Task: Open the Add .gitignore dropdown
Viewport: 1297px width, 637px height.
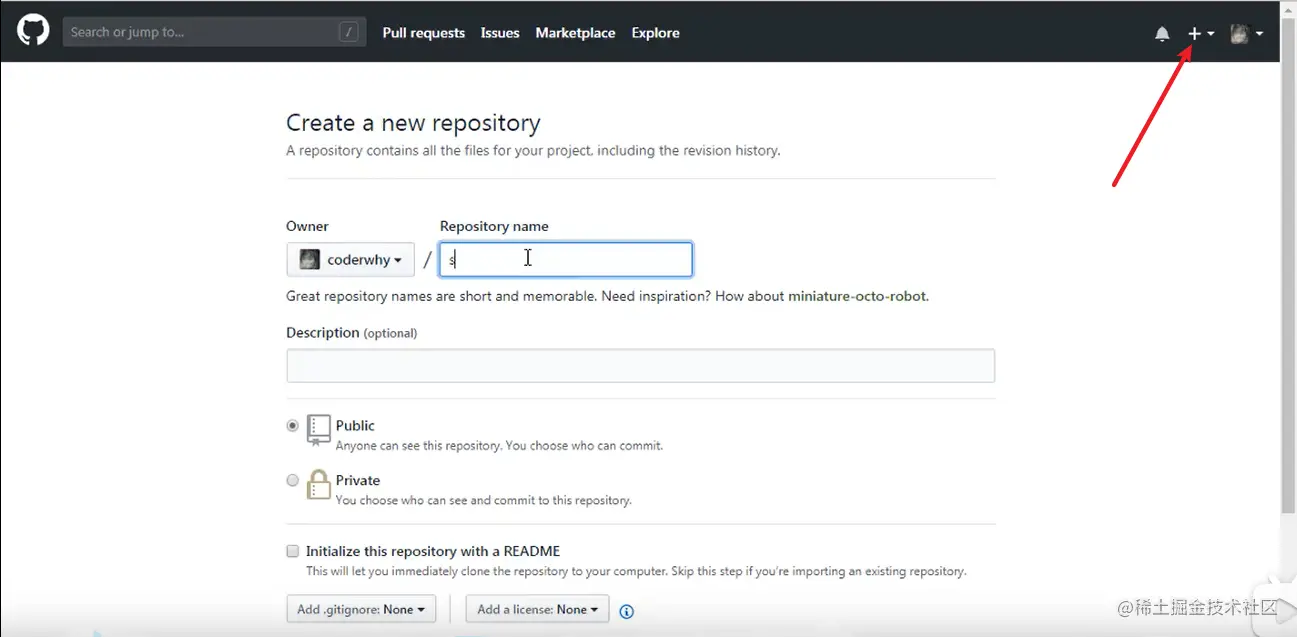Action: pyautogui.click(x=361, y=609)
